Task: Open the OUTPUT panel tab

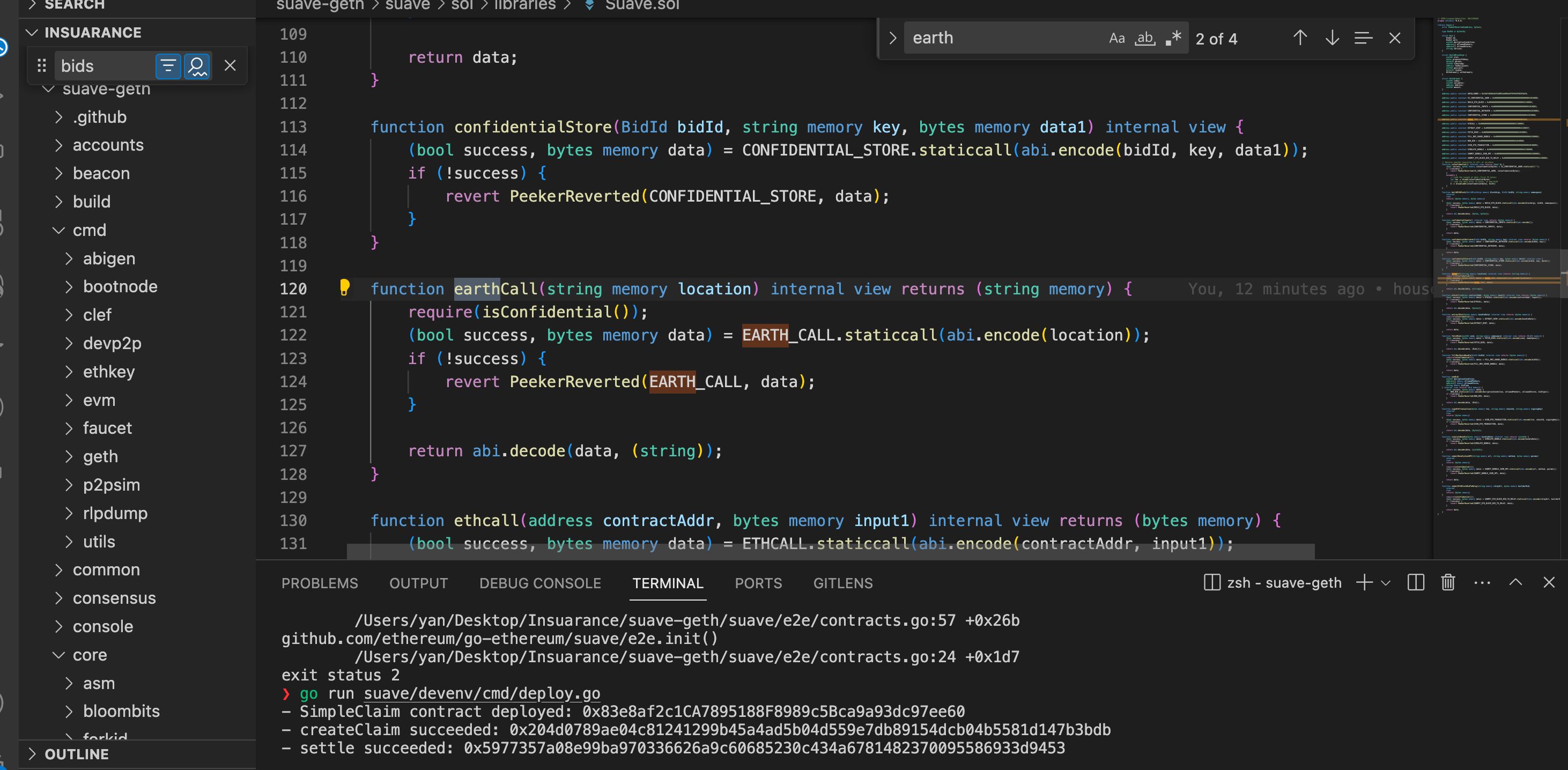Action: click(419, 583)
